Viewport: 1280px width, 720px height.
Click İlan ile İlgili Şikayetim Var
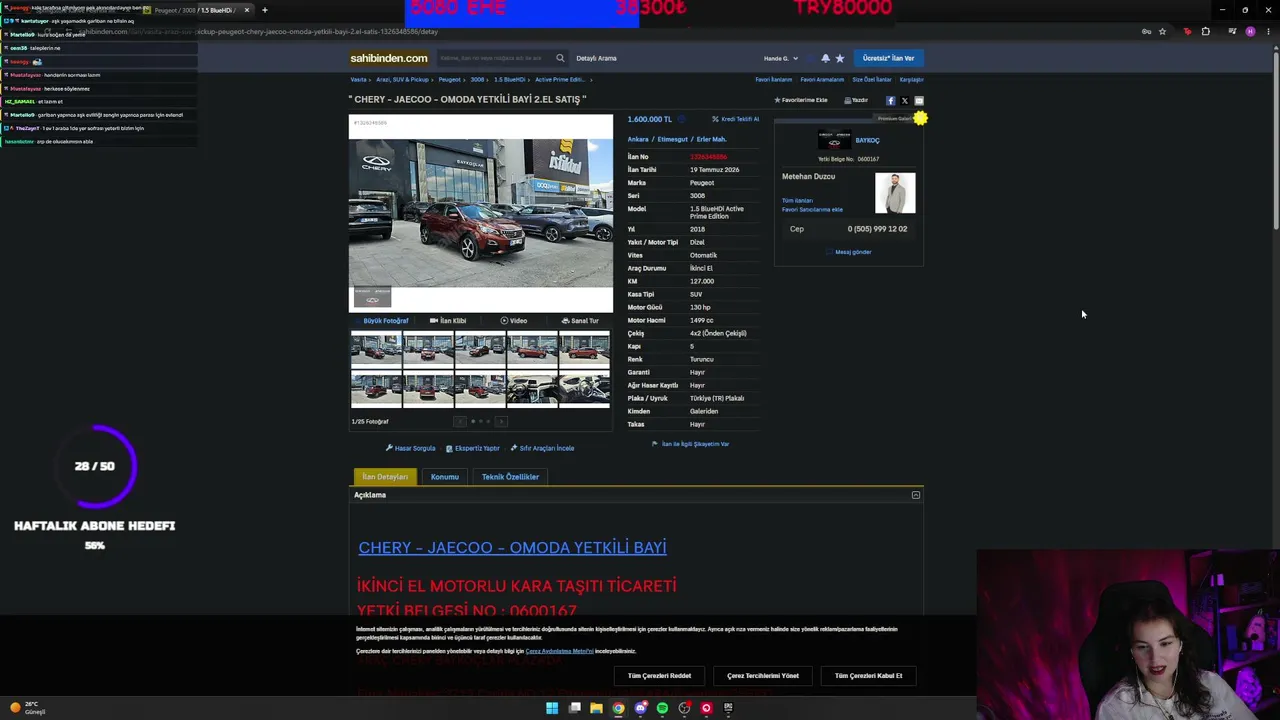point(691,444)
